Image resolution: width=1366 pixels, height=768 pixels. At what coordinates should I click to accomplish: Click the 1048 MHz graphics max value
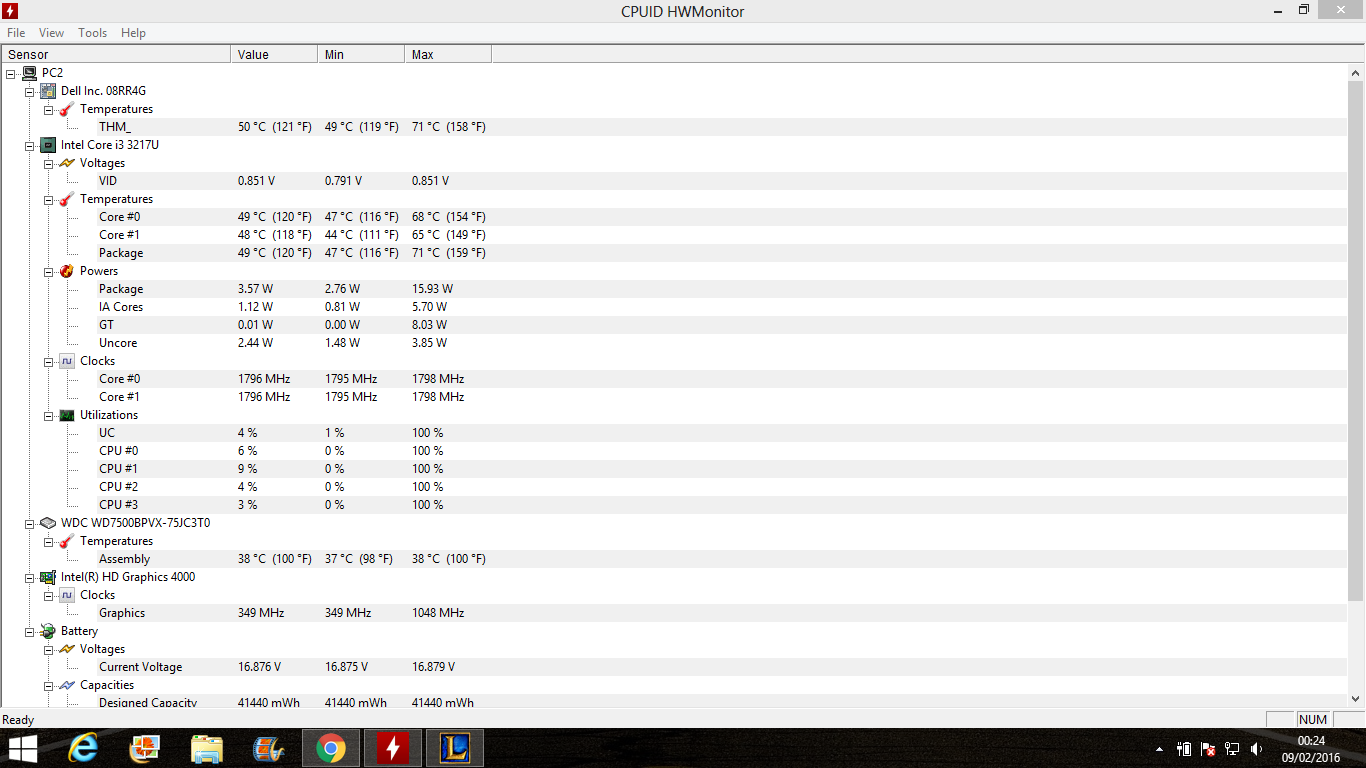pos(438,613)
